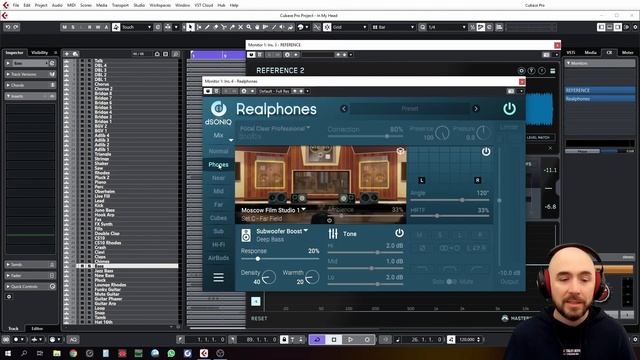Click the Cubase icon in the taskbar

(204, 353)
